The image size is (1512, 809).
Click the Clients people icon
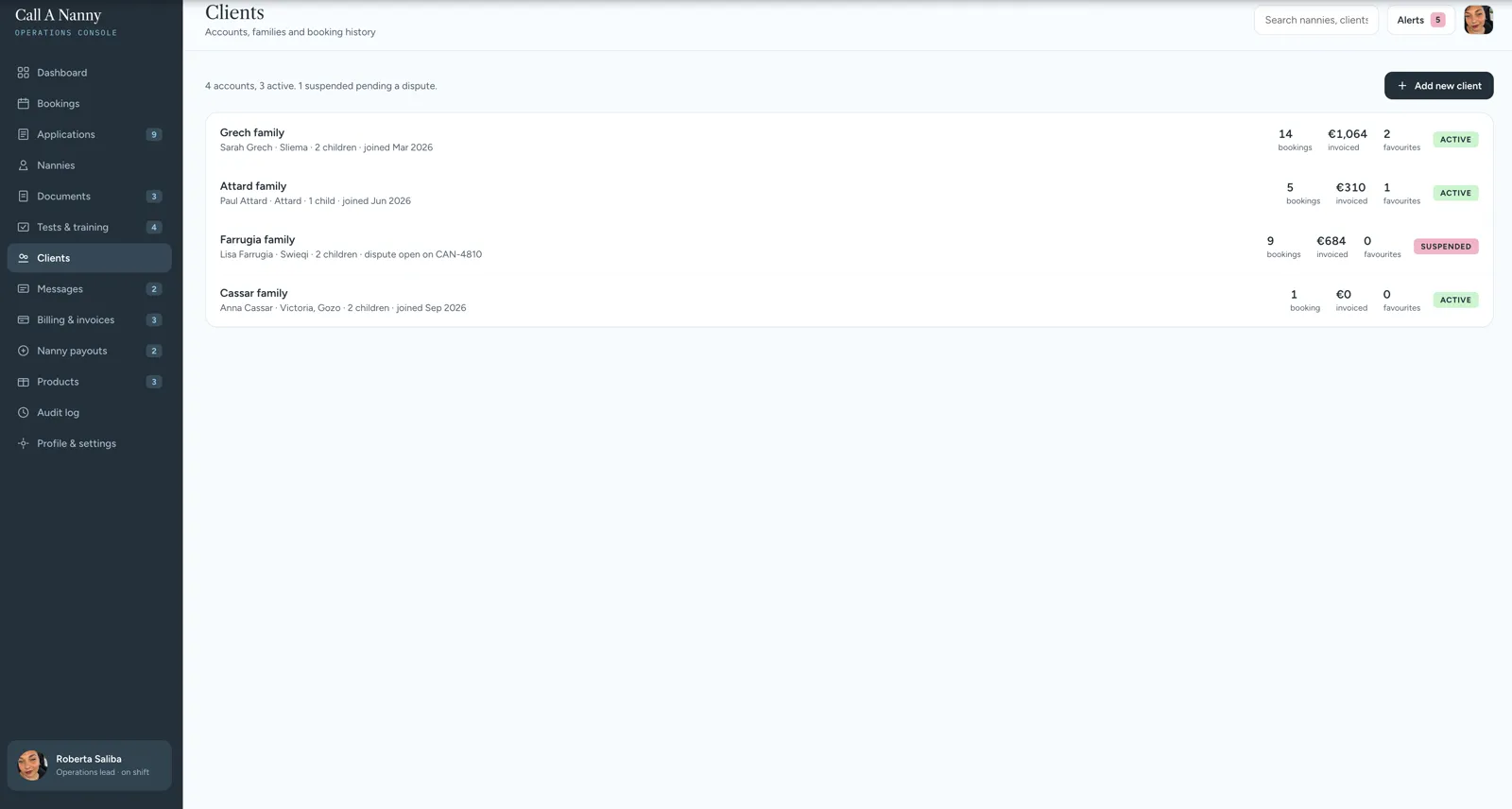(24, 258)
